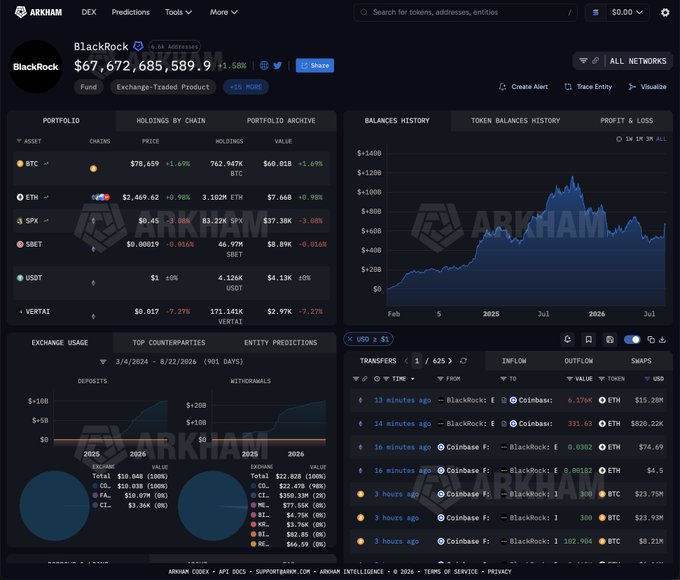Viewport: 680px width, 580px height.
Task: Download transfers with the download icon
Action: [x=662, y=339]
